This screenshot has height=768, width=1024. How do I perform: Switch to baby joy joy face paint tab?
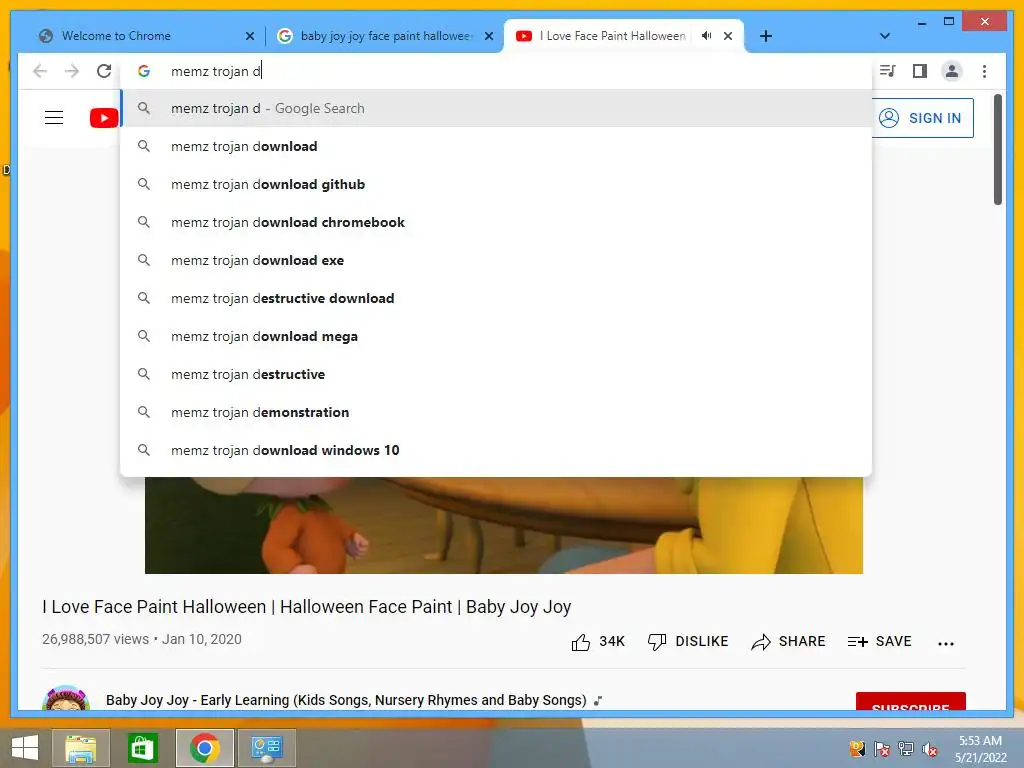(x=385, y=36)
